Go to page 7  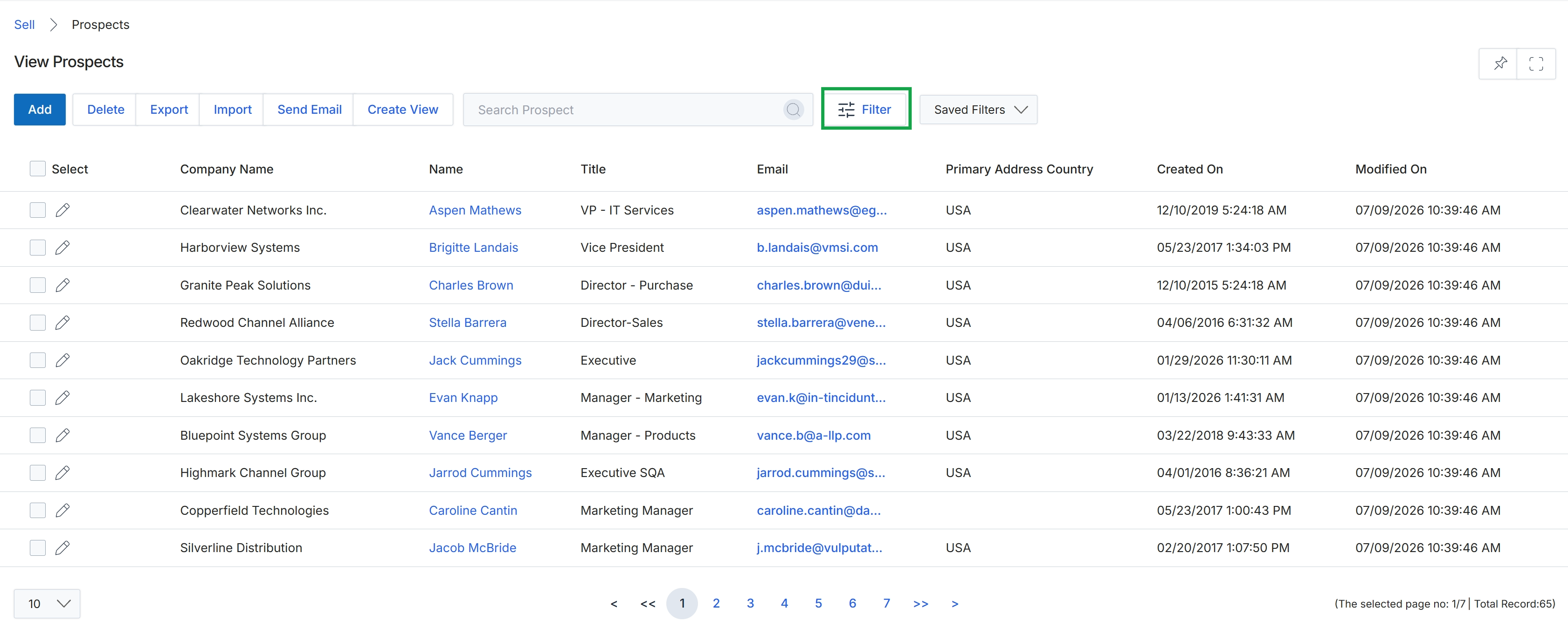pyautogui.click(x=886, y=603)
